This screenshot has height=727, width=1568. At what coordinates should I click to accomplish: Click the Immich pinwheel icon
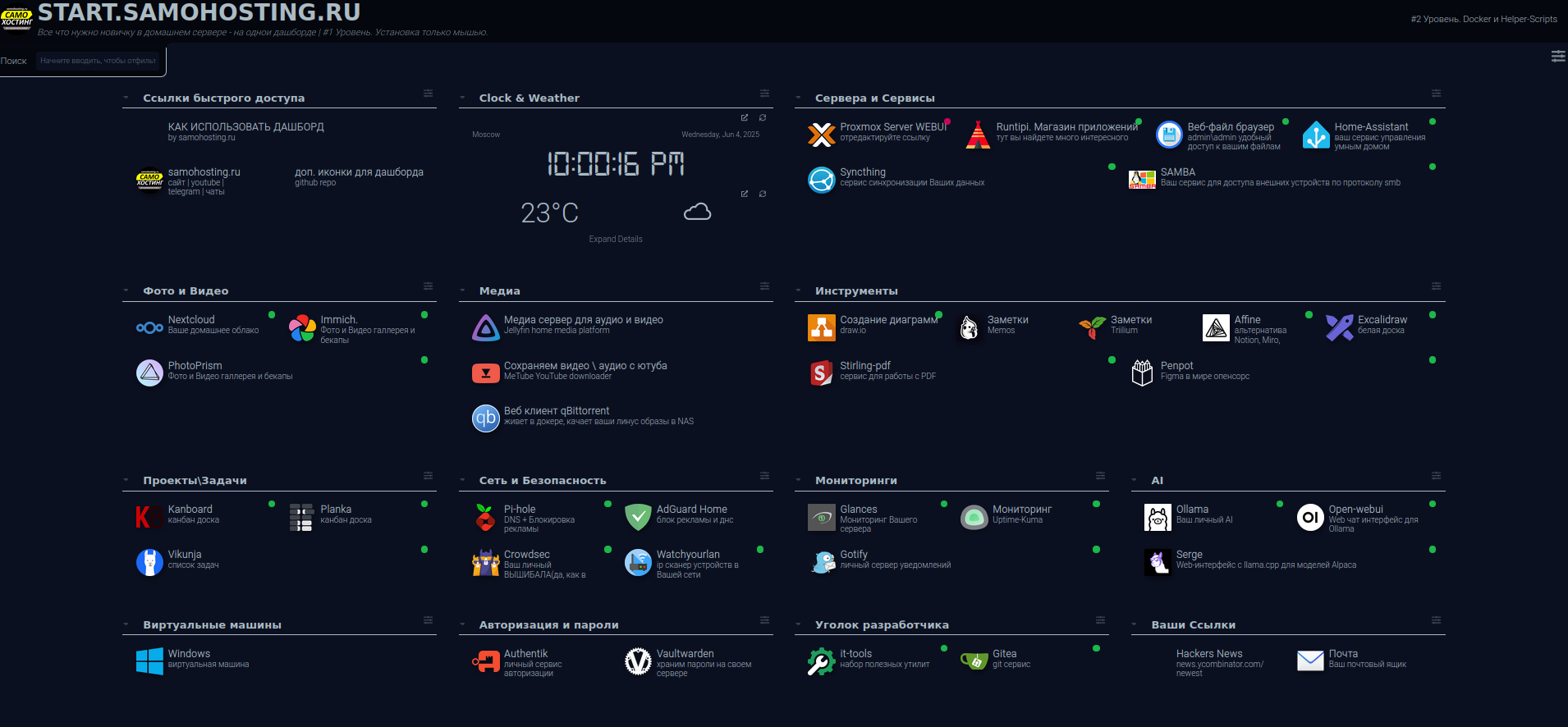[302, 327]
